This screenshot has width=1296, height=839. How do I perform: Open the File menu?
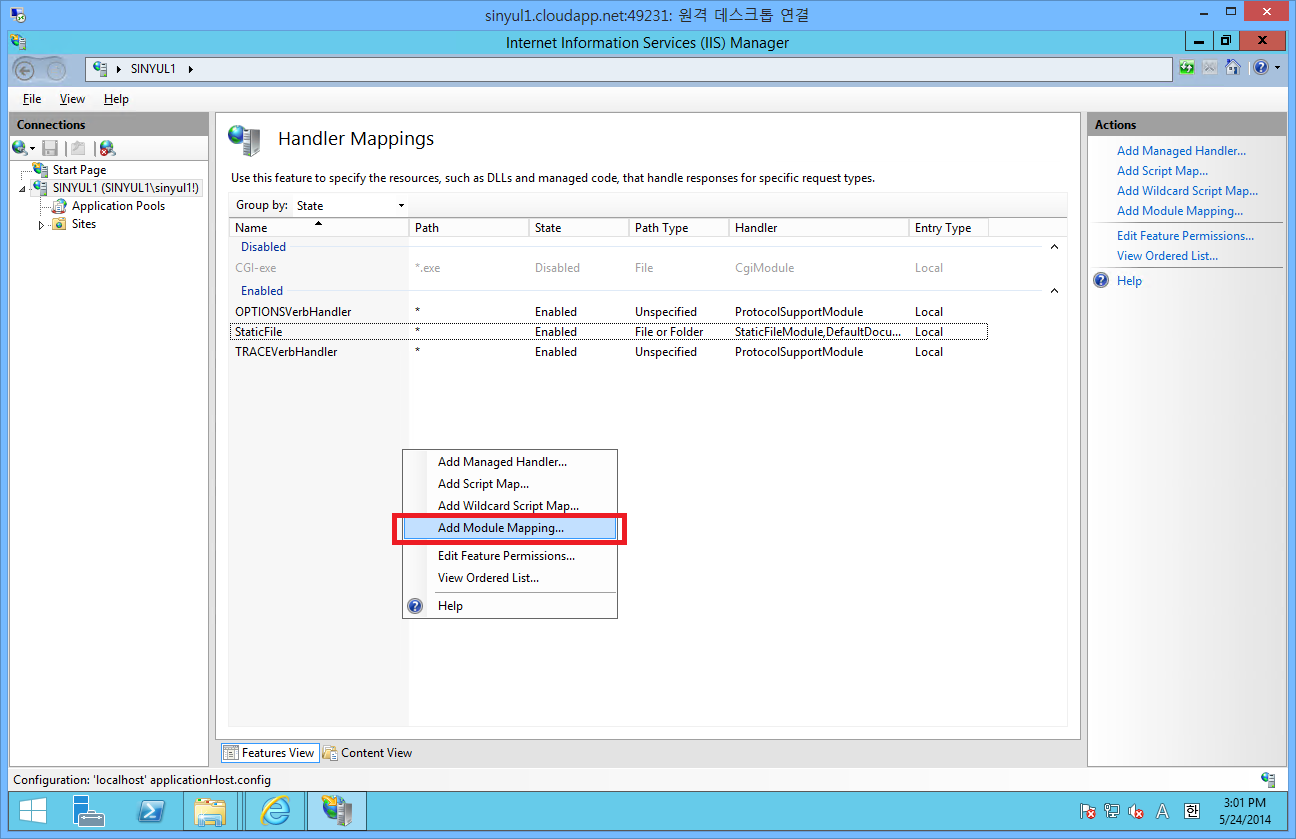[32, 99]
